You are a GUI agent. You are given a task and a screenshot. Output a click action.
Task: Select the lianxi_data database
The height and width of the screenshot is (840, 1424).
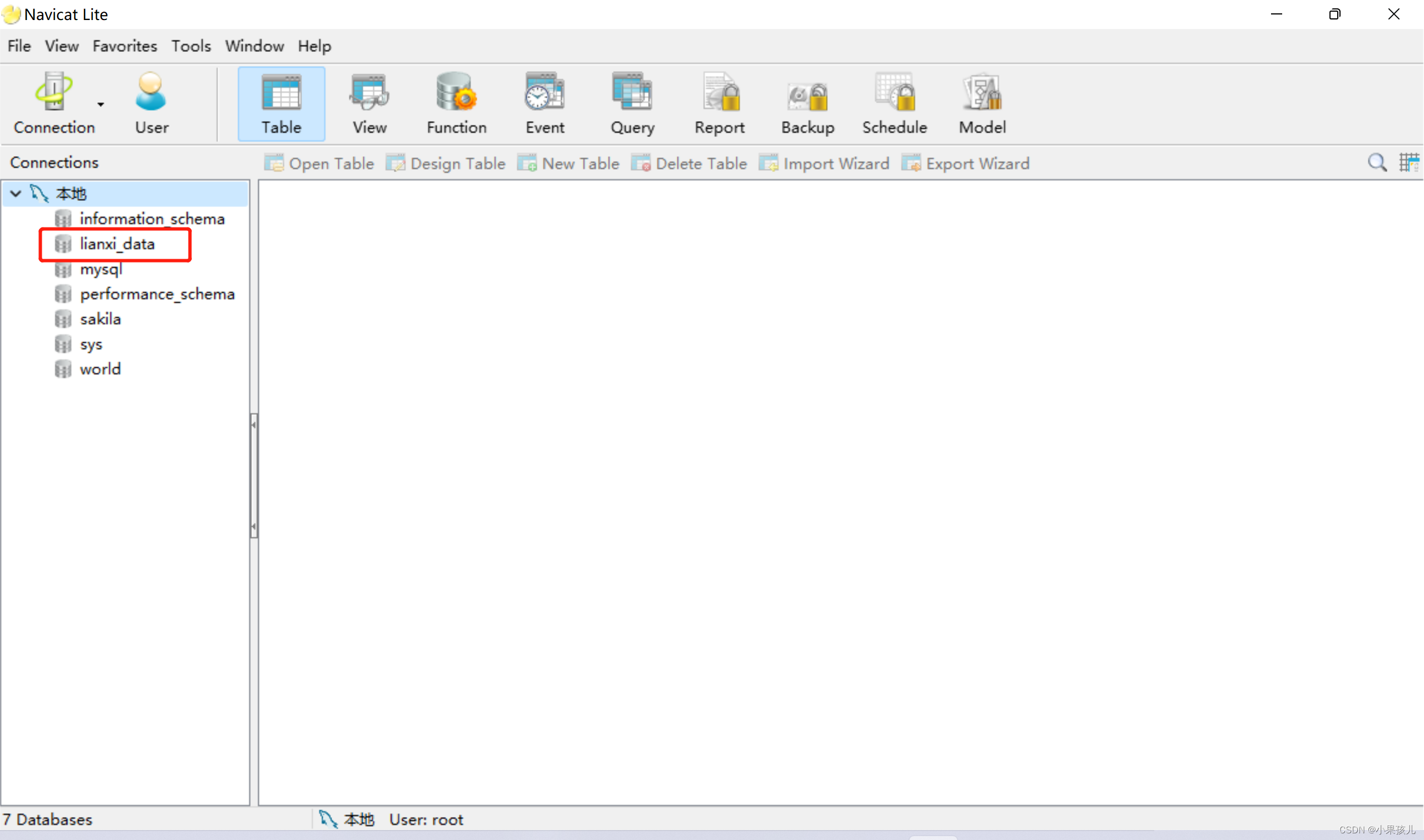pos(117,244)
